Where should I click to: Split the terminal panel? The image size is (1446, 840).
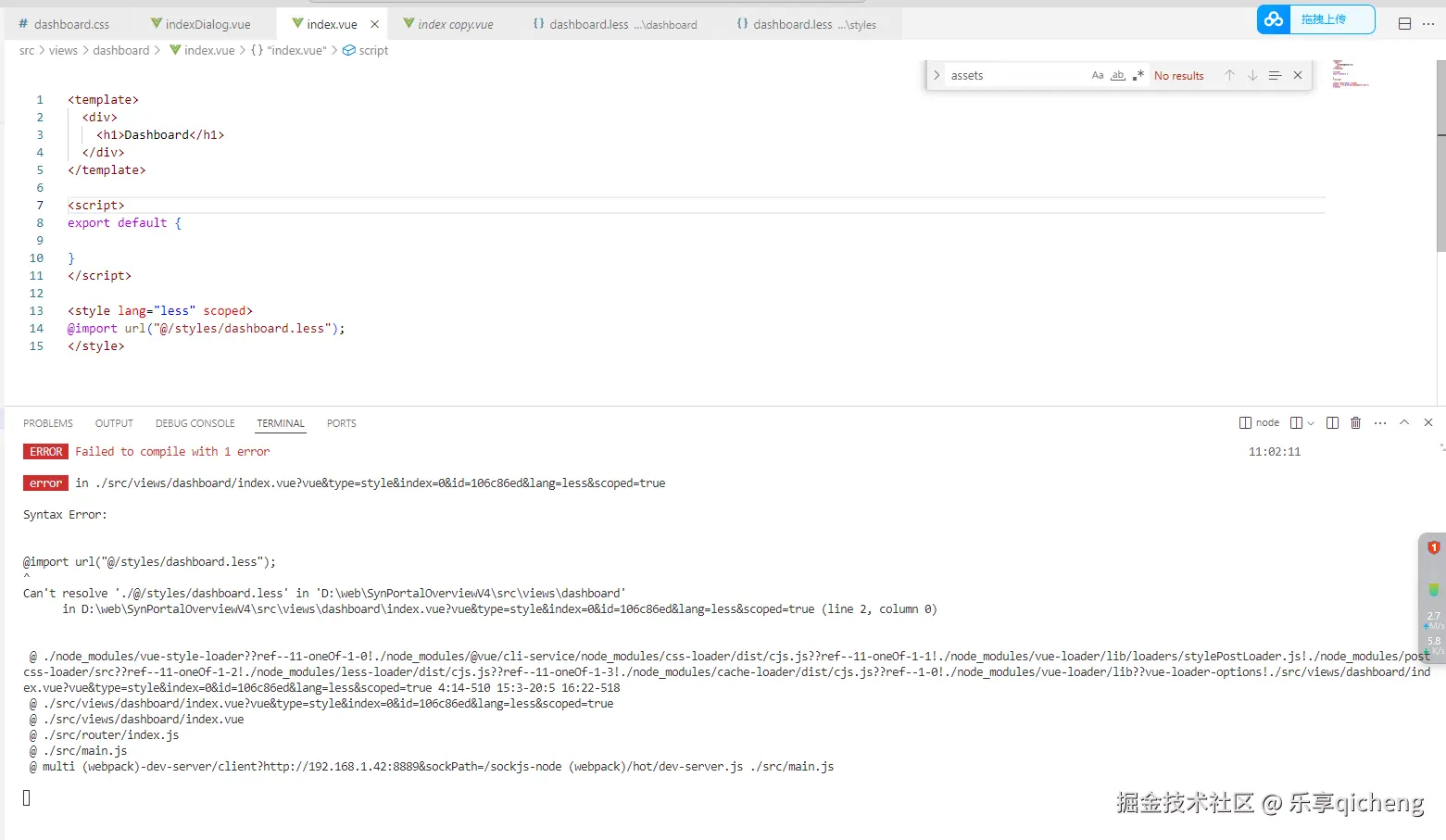click(1296, 423)
